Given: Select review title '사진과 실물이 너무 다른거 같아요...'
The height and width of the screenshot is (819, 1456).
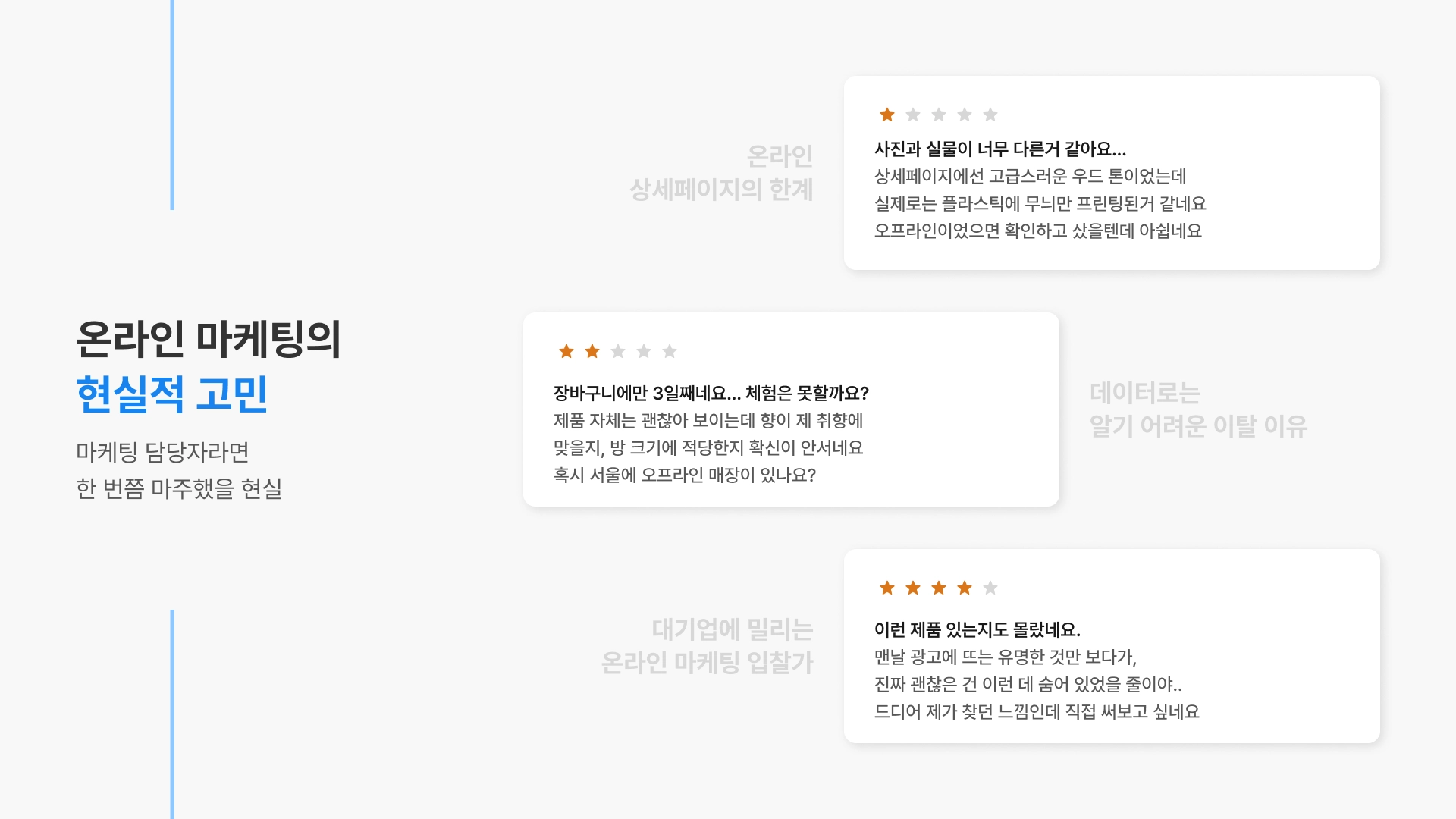Looking at the screenshot, I should [999, 149].
